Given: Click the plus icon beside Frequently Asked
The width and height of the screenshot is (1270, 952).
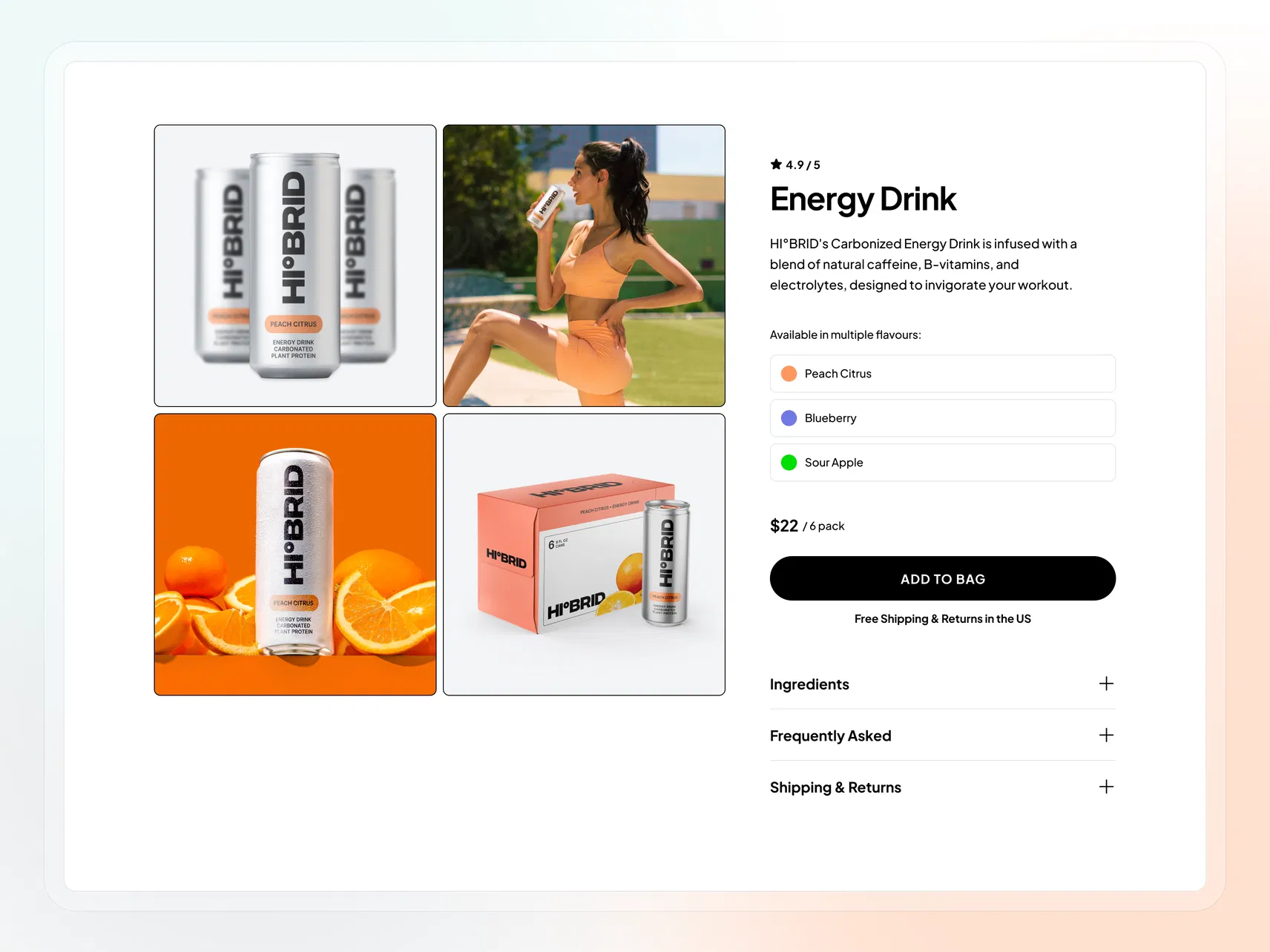Looking at the screenshot, I should (1106, 735).
